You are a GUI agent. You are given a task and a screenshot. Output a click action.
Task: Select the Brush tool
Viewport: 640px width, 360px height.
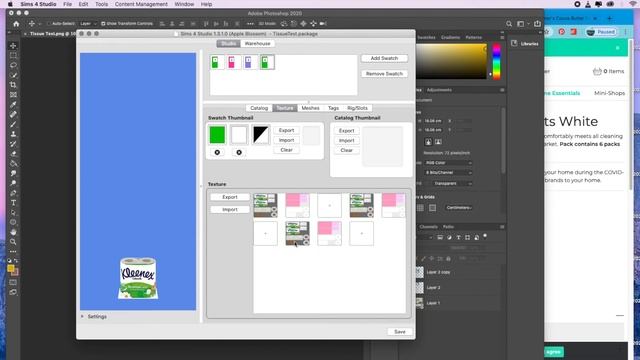pyautogui.click(x=13, y=124)
